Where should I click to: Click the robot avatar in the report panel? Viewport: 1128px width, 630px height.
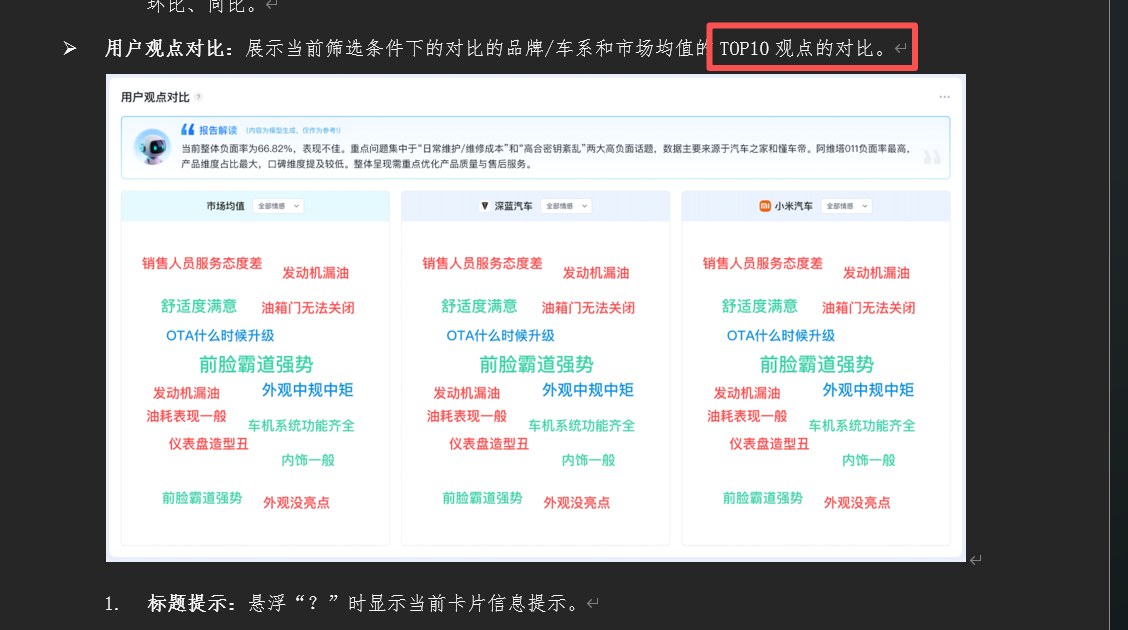point(152,147)
